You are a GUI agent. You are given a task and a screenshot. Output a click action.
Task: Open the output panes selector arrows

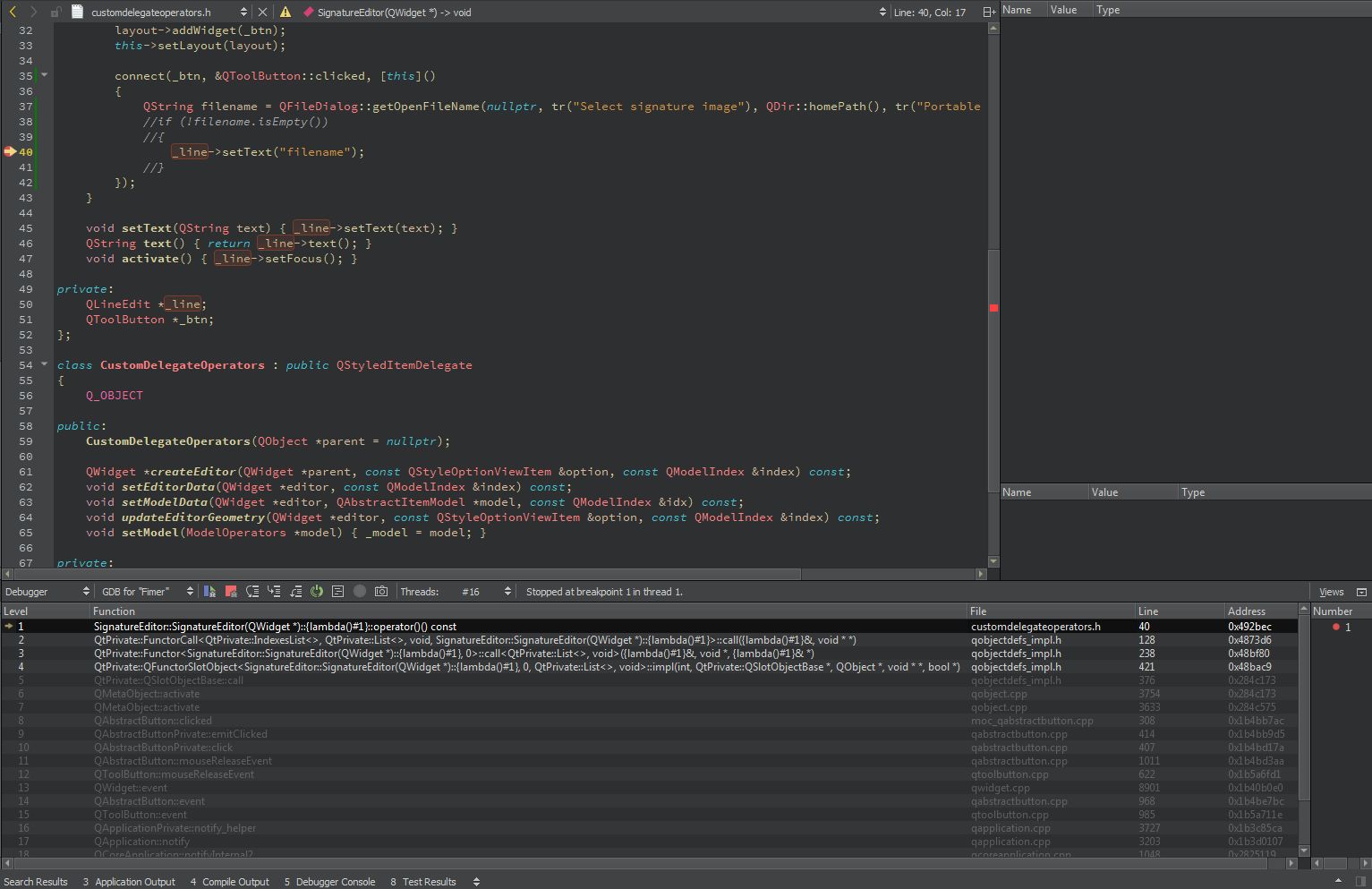pos(476,882)
